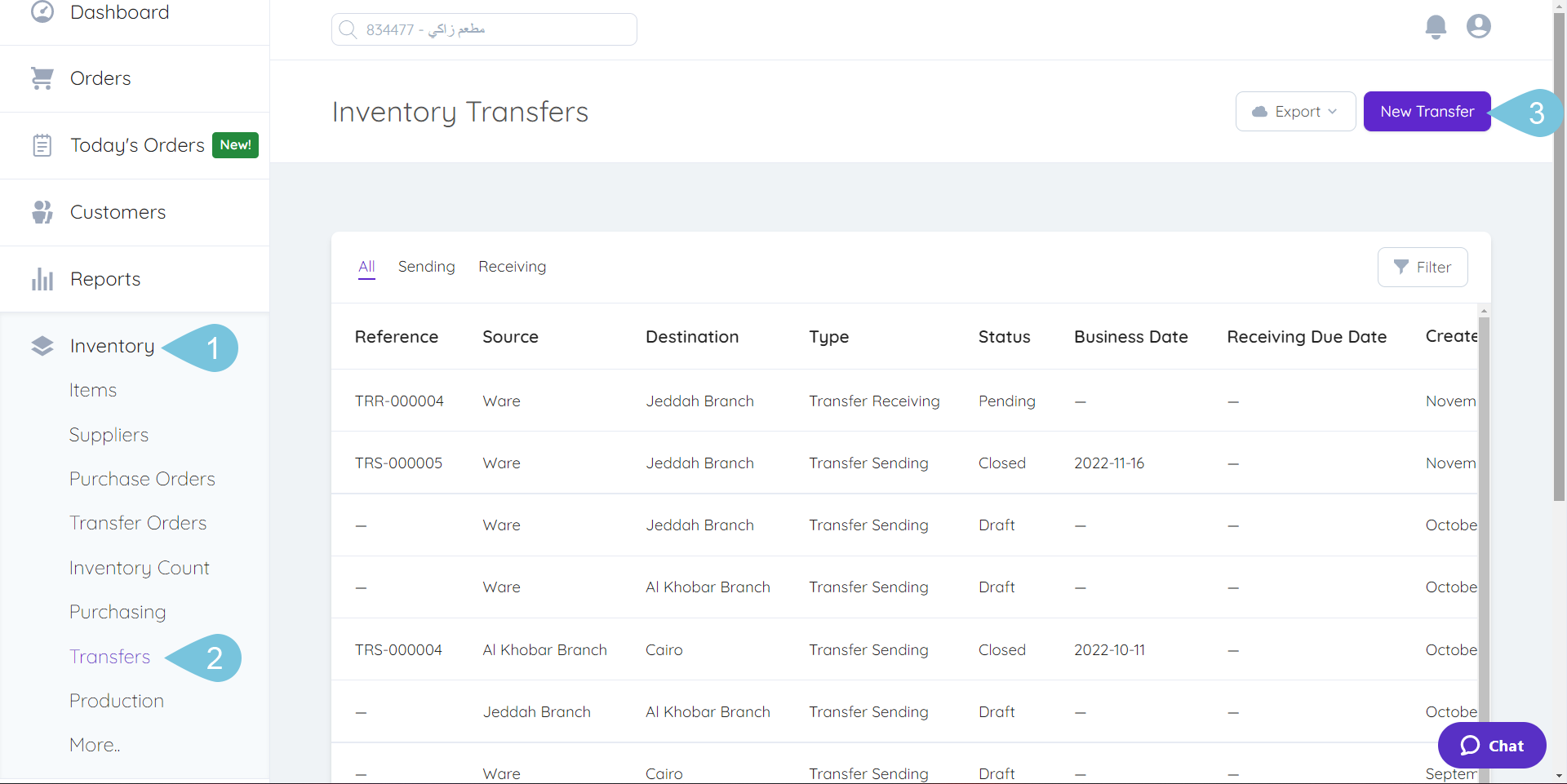Screen dimensions: 1567x784
Task: Open the Export dropdown
Action: tap(1295, 111)
